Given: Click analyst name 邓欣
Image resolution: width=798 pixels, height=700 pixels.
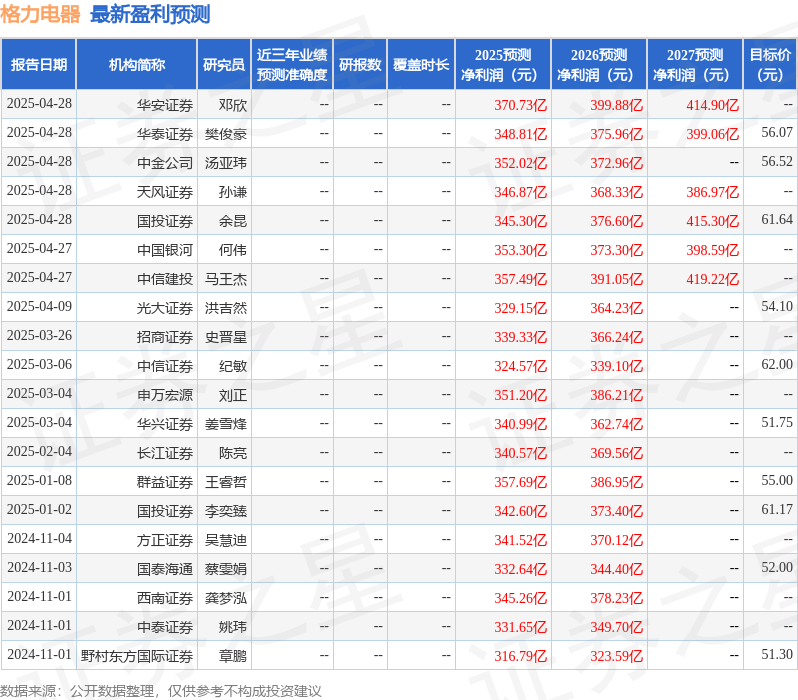Looking at the screenshot, I should point(233,105).
